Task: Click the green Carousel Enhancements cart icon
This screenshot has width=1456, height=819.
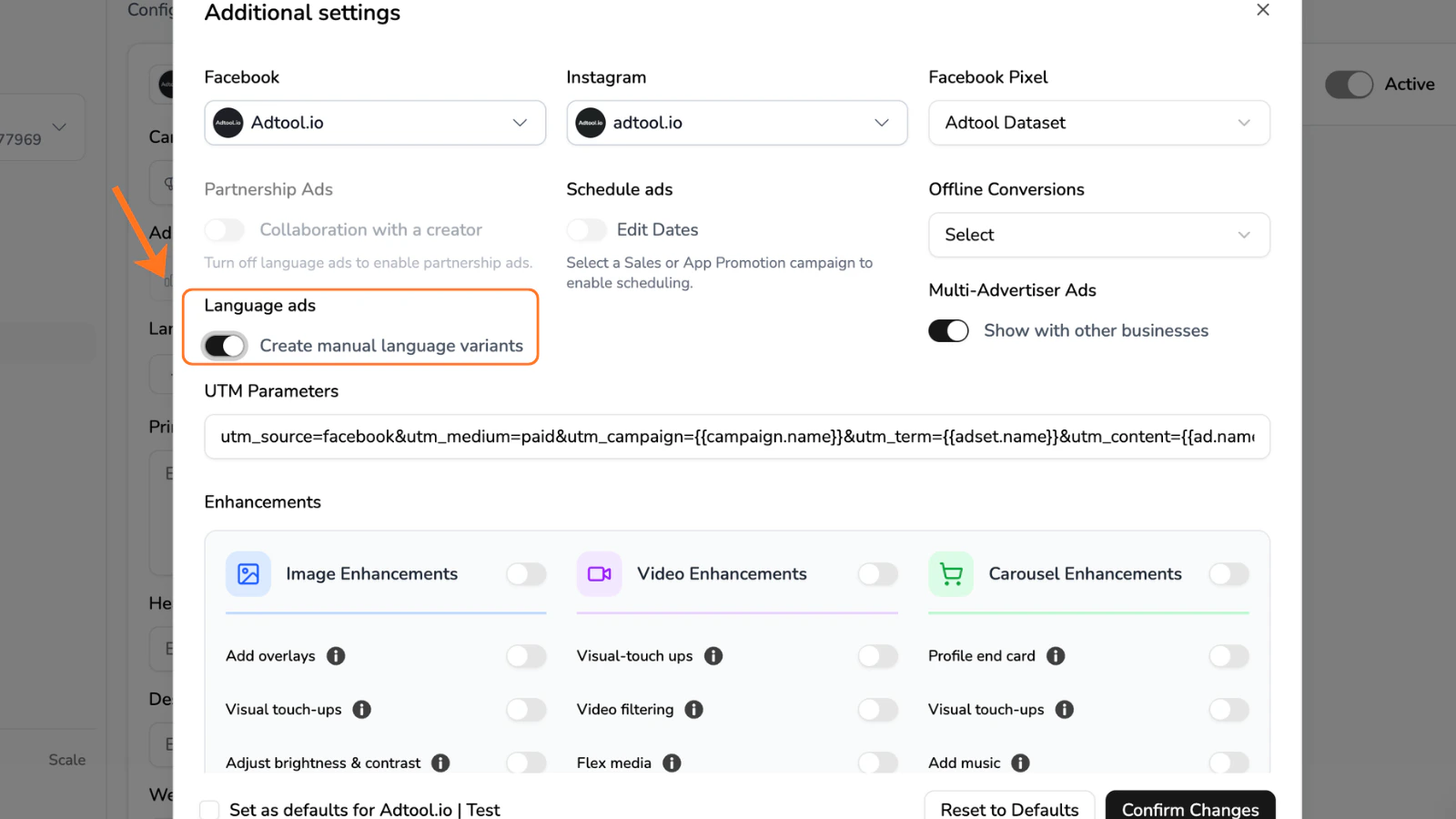Action: [x=951, y=574]
